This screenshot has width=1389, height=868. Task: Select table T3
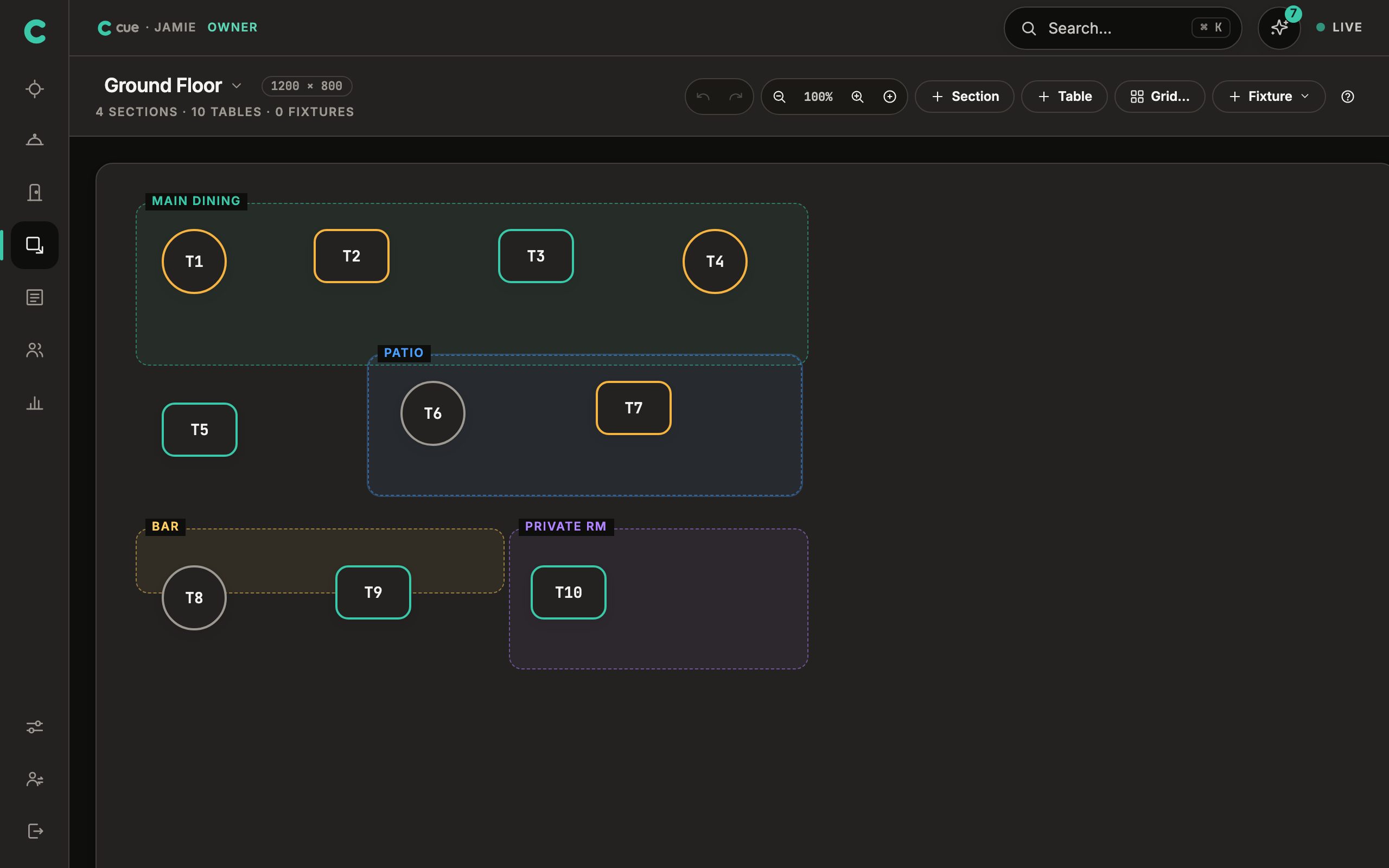(536, 256)
